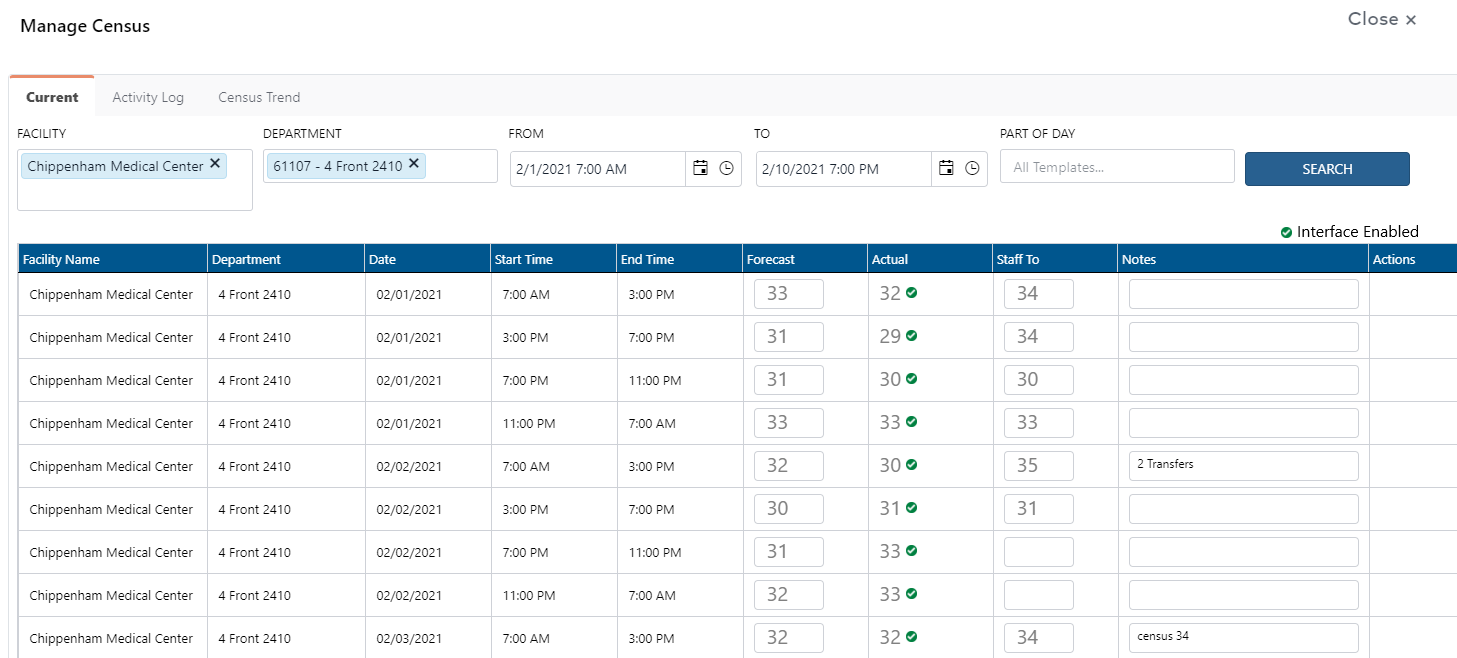Click the verified check beside Actual 32 for 02/01/2021
Viewport: 1457px width, 658px height.
point(910,293)
